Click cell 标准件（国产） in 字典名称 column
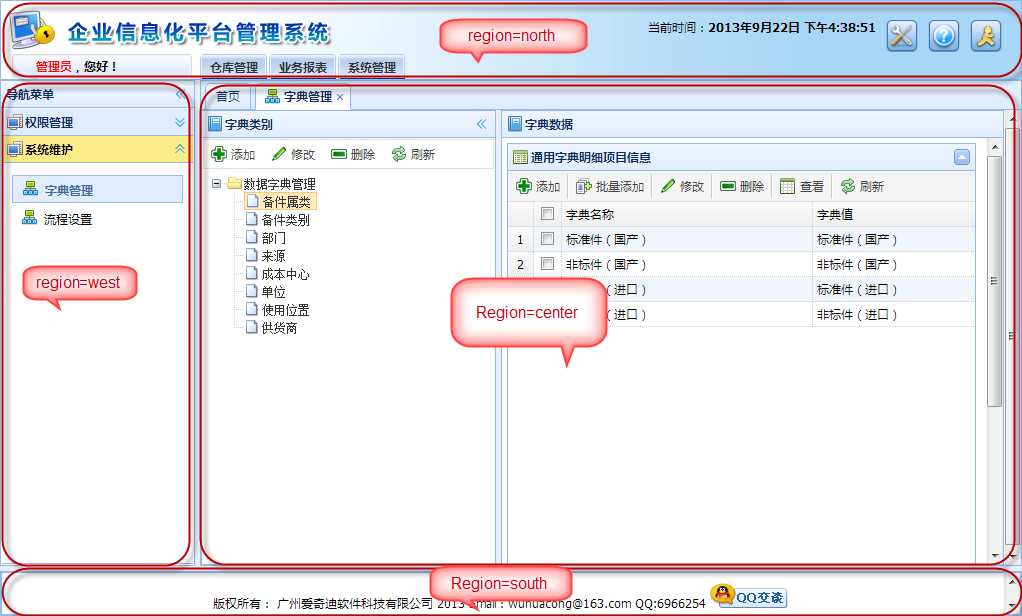Image resolution: width=1022 pixels, height=616 pixels. [x=686, y=239]
